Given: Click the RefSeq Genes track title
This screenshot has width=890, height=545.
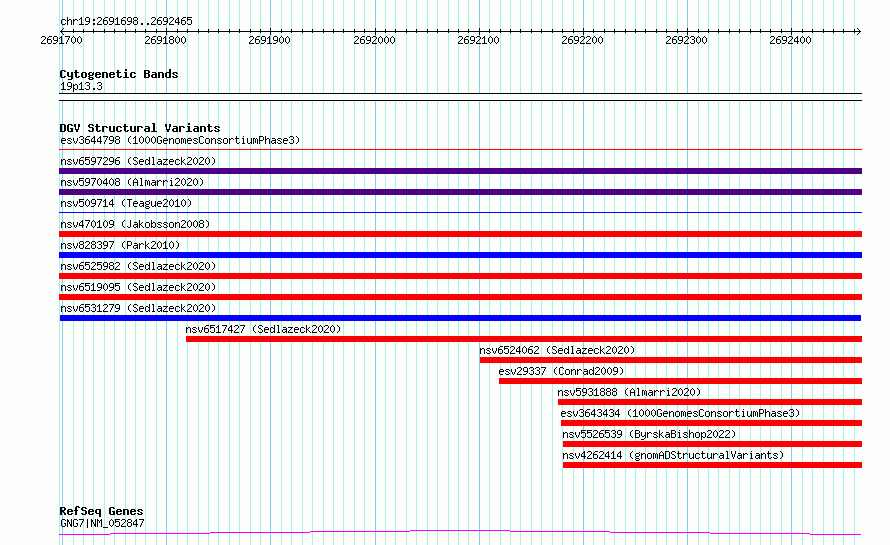Looking at the screenshot, I should click(x=101, y=511).
